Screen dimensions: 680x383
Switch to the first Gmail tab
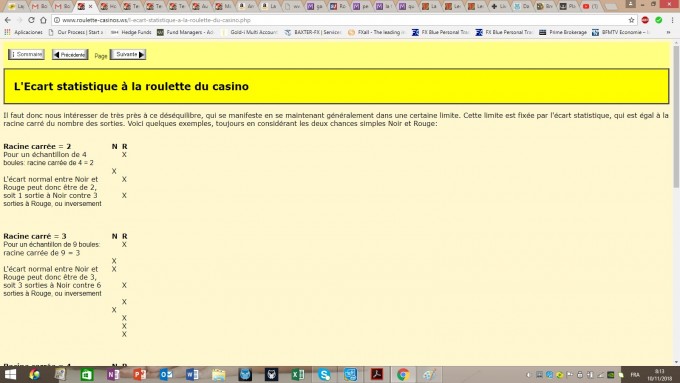tap(39, 6)
